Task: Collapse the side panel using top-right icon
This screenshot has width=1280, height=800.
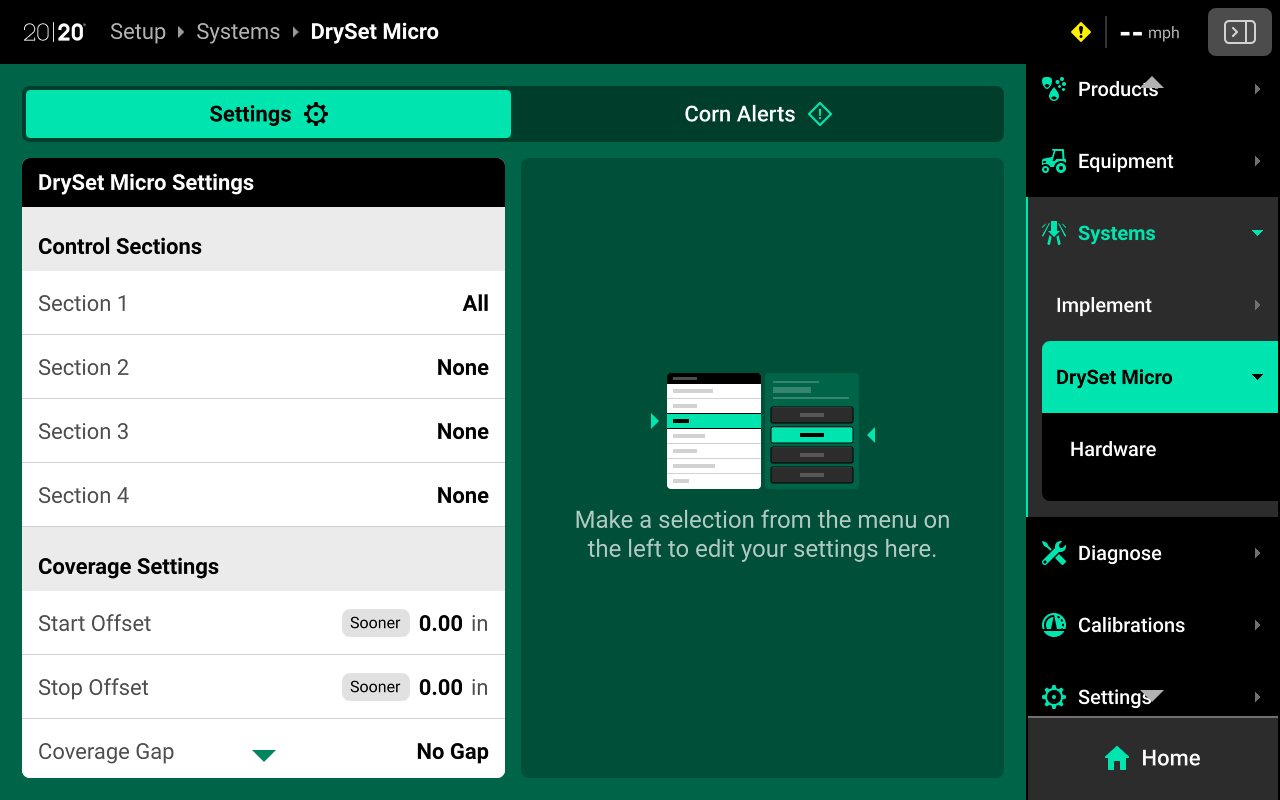Action: pyautogui.click(x=1239, y=32)
